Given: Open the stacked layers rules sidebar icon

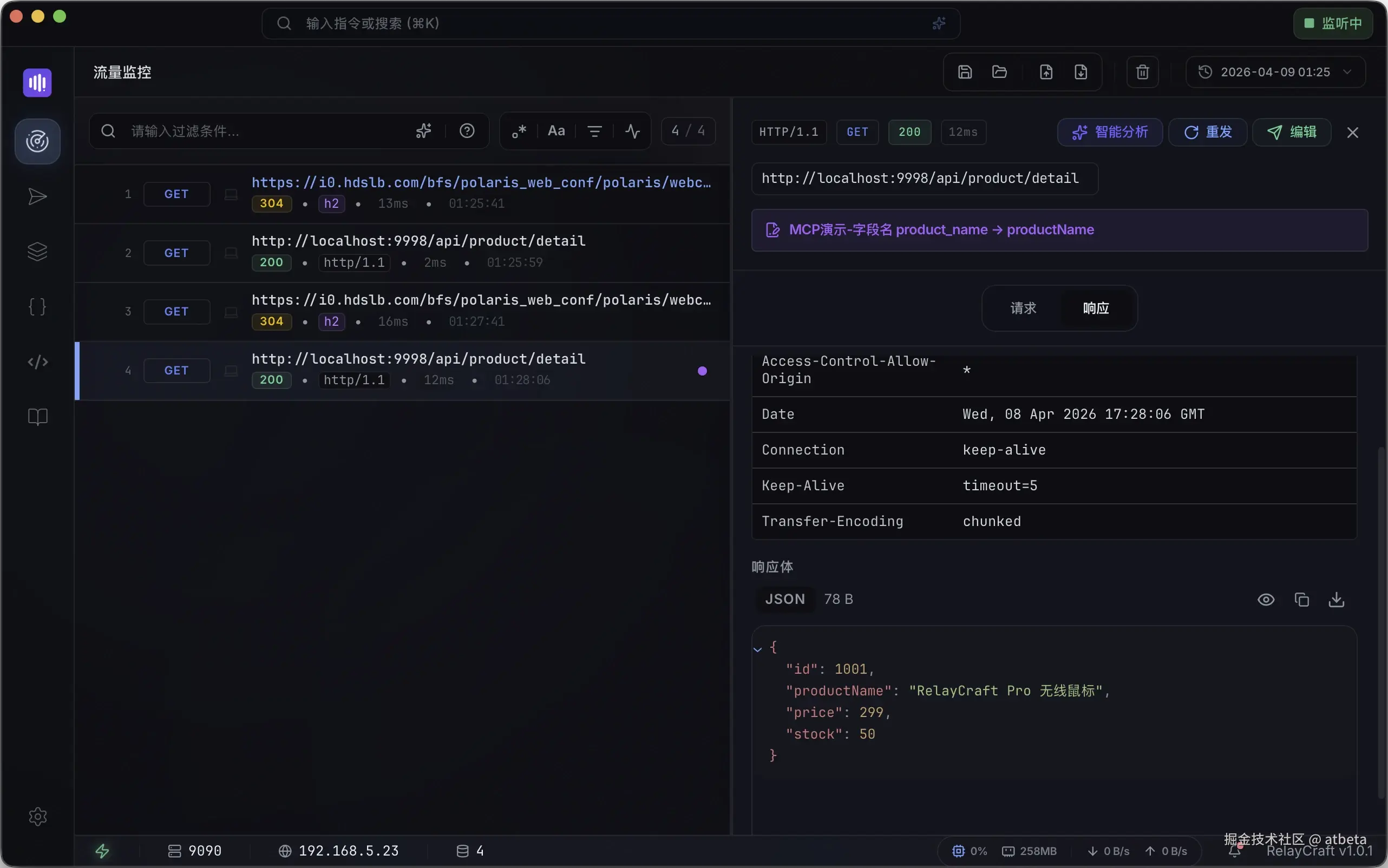Looking at the screenshot, I should [37, 252].
